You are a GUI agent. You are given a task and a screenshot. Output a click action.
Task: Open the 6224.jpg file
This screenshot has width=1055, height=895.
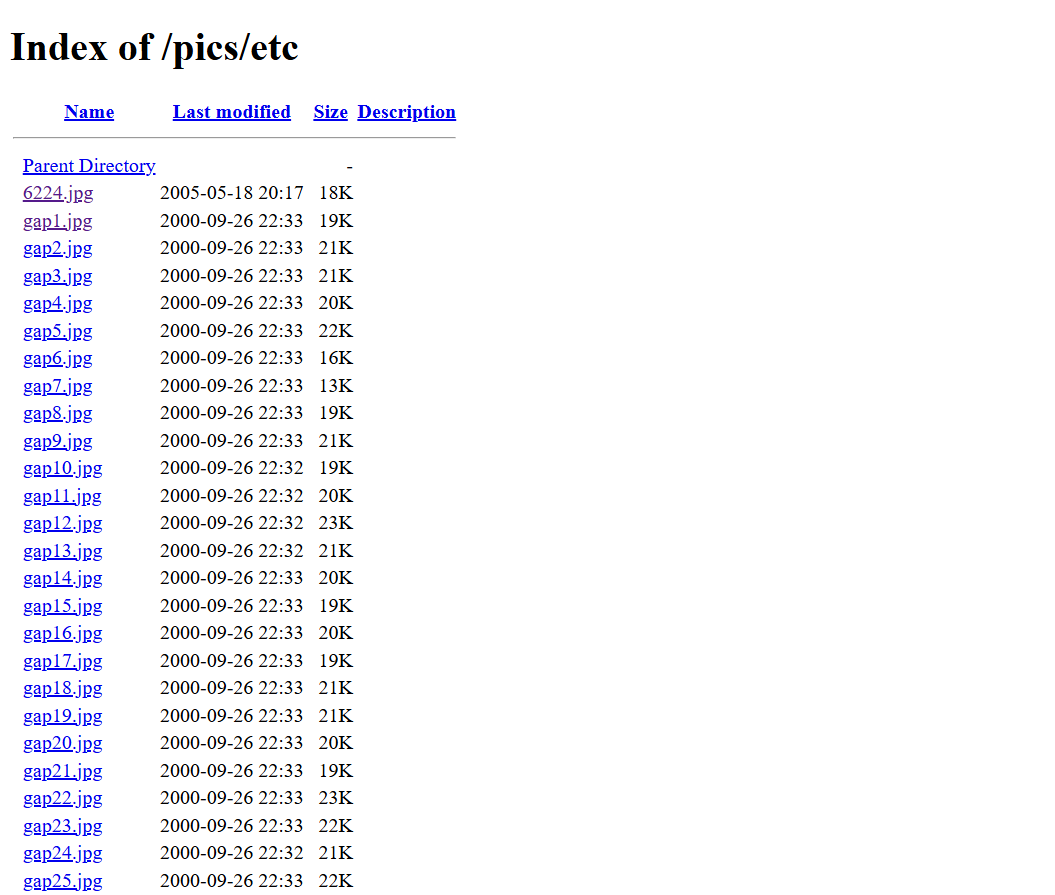[x=58, y=193]
